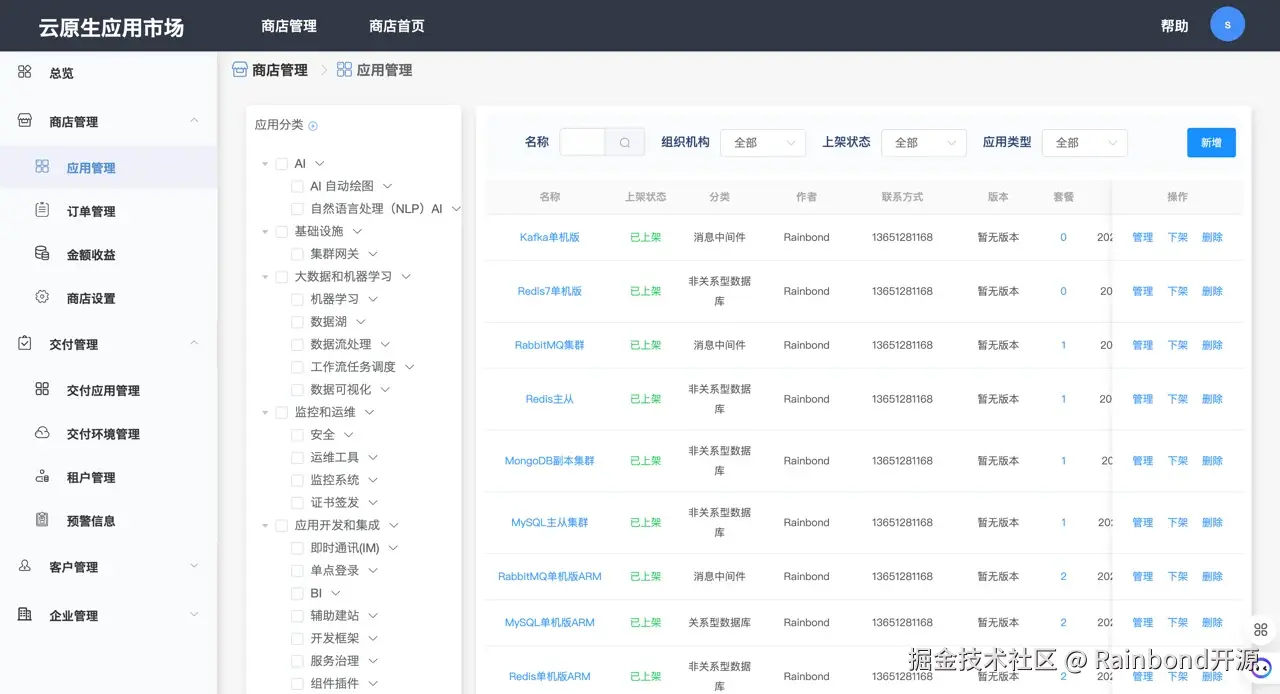Click 企业管理 building icon

click(x=25, y=615)
